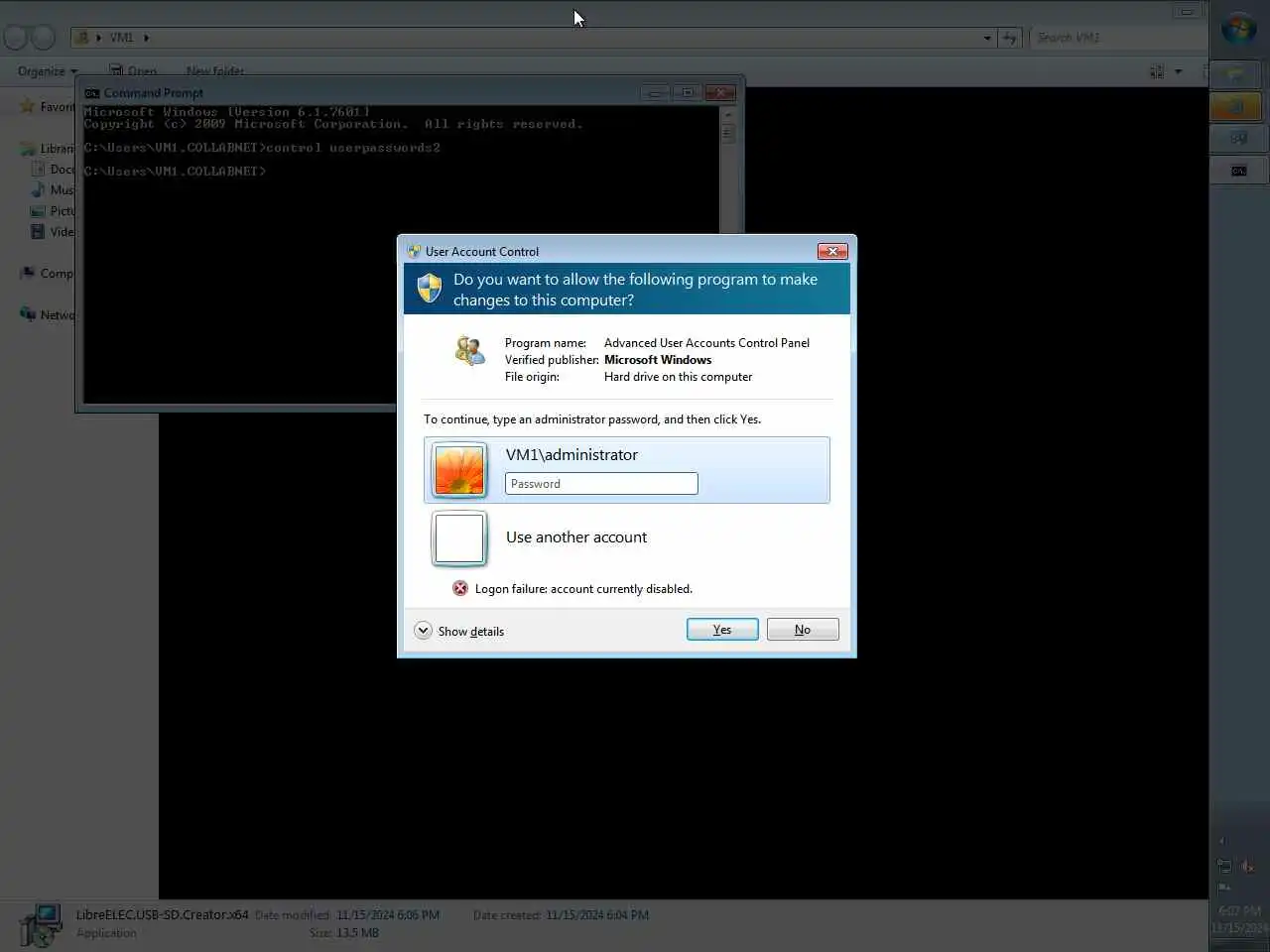The height and width of the screenshot is (952, 1270).
Task: Select Libraries in navigation pane
Action: (x=48, y=149)
